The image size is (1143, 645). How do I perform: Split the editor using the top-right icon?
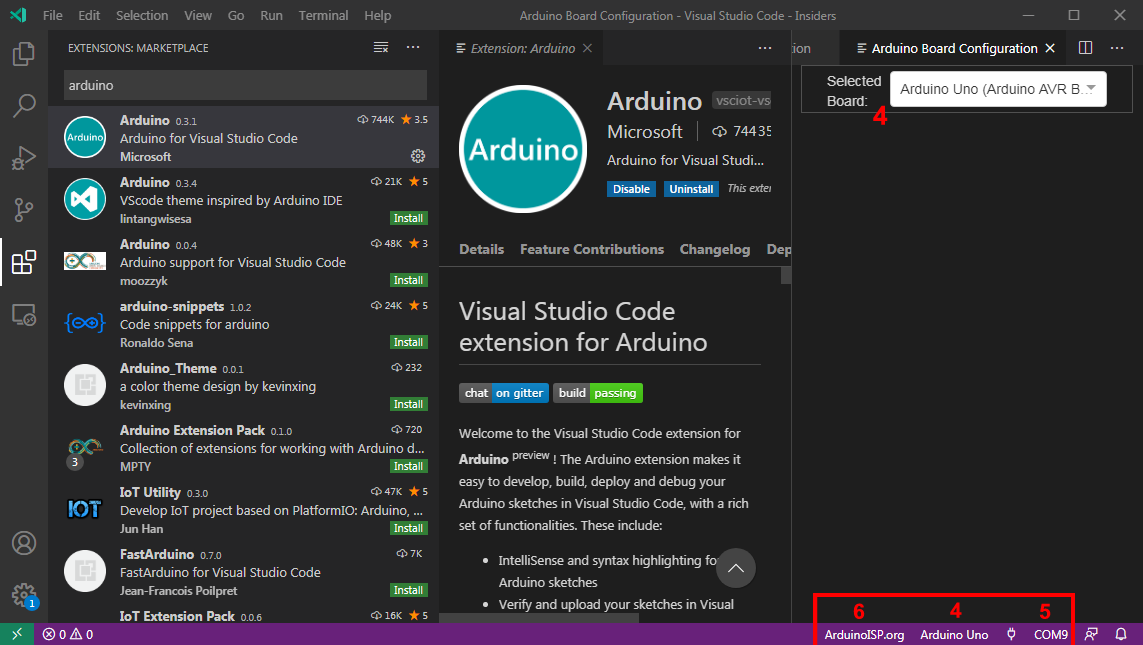click(x=1085, y=47)
